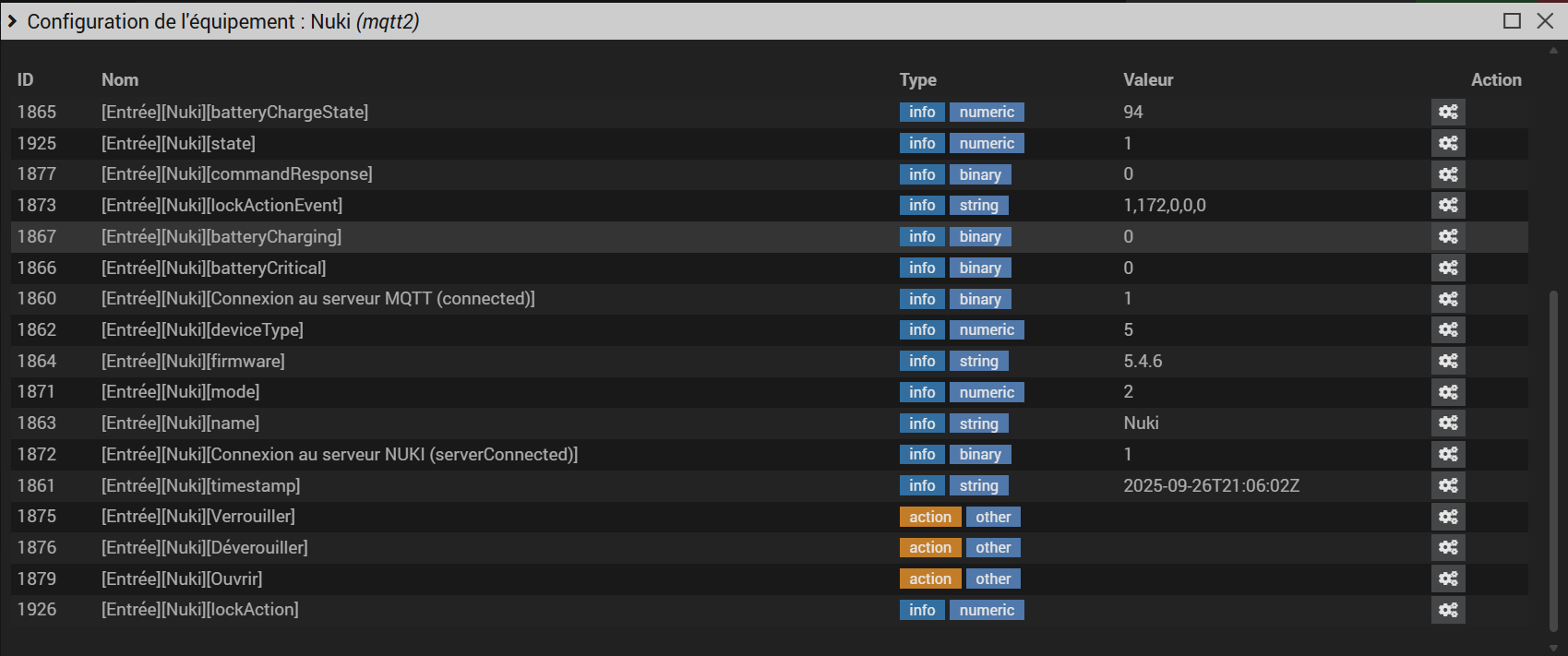Open settings gears for firmware command
The image size is (1568, 656).
[x=1448, y=361]
